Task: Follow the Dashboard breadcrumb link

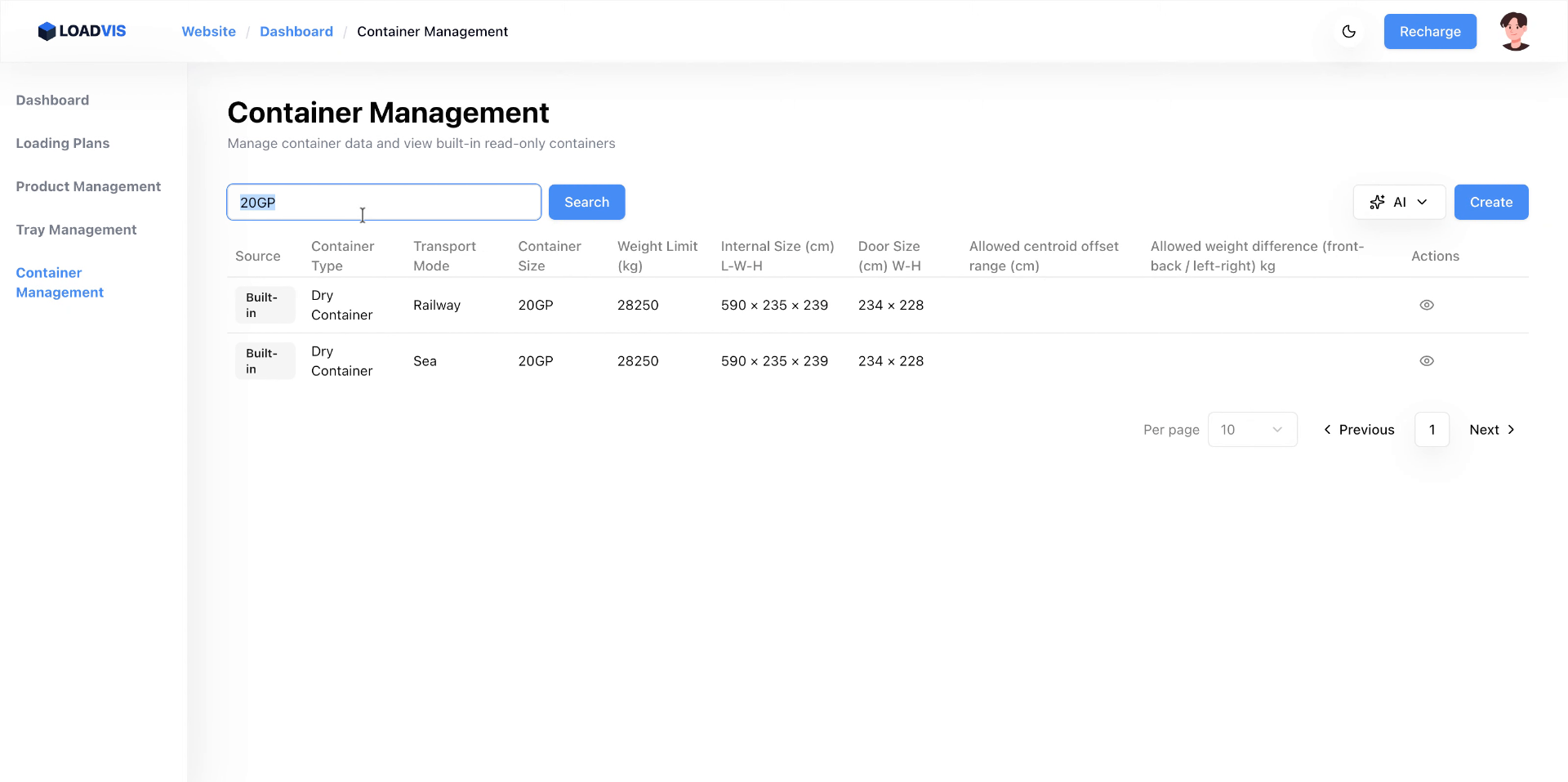Action: [x=296, y=32]
